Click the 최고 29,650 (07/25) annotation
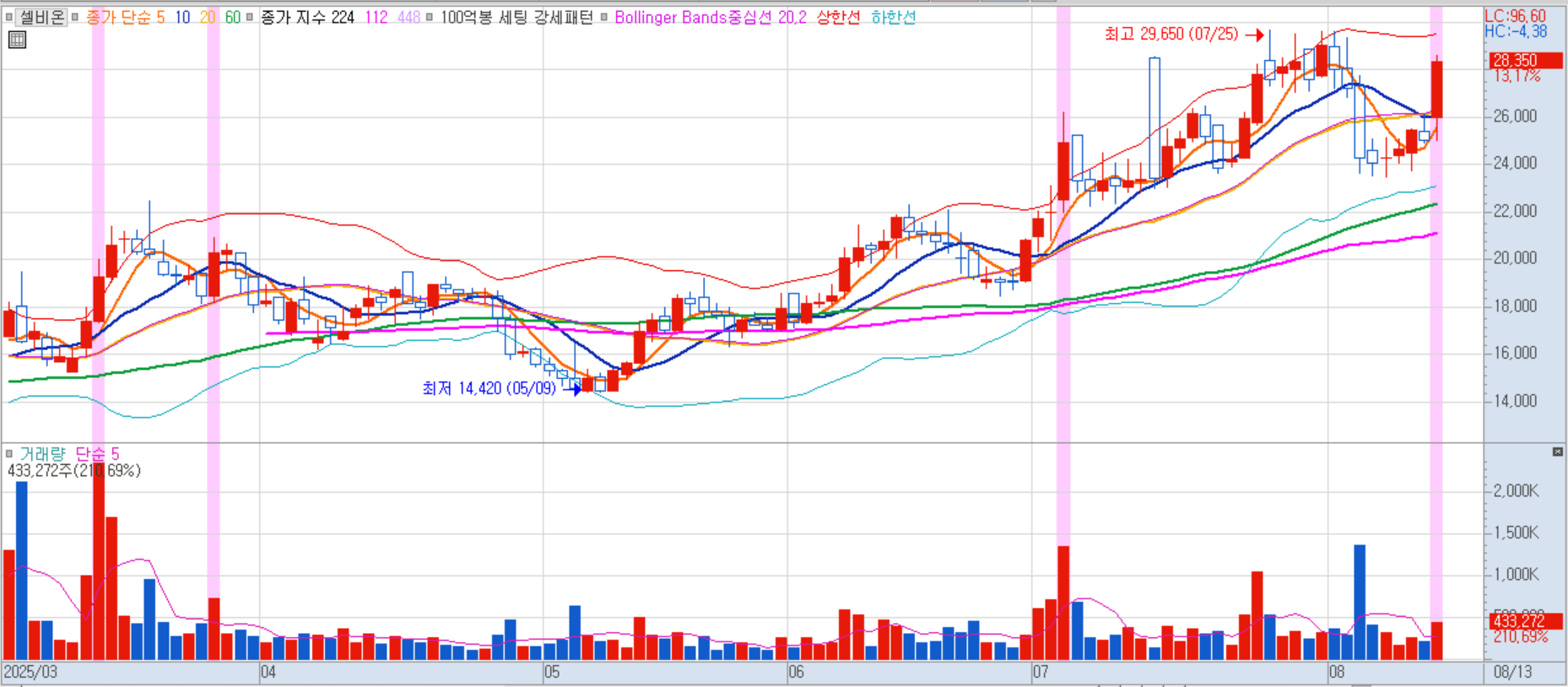The image size is (1568, 687). [x=1171, y=34]
